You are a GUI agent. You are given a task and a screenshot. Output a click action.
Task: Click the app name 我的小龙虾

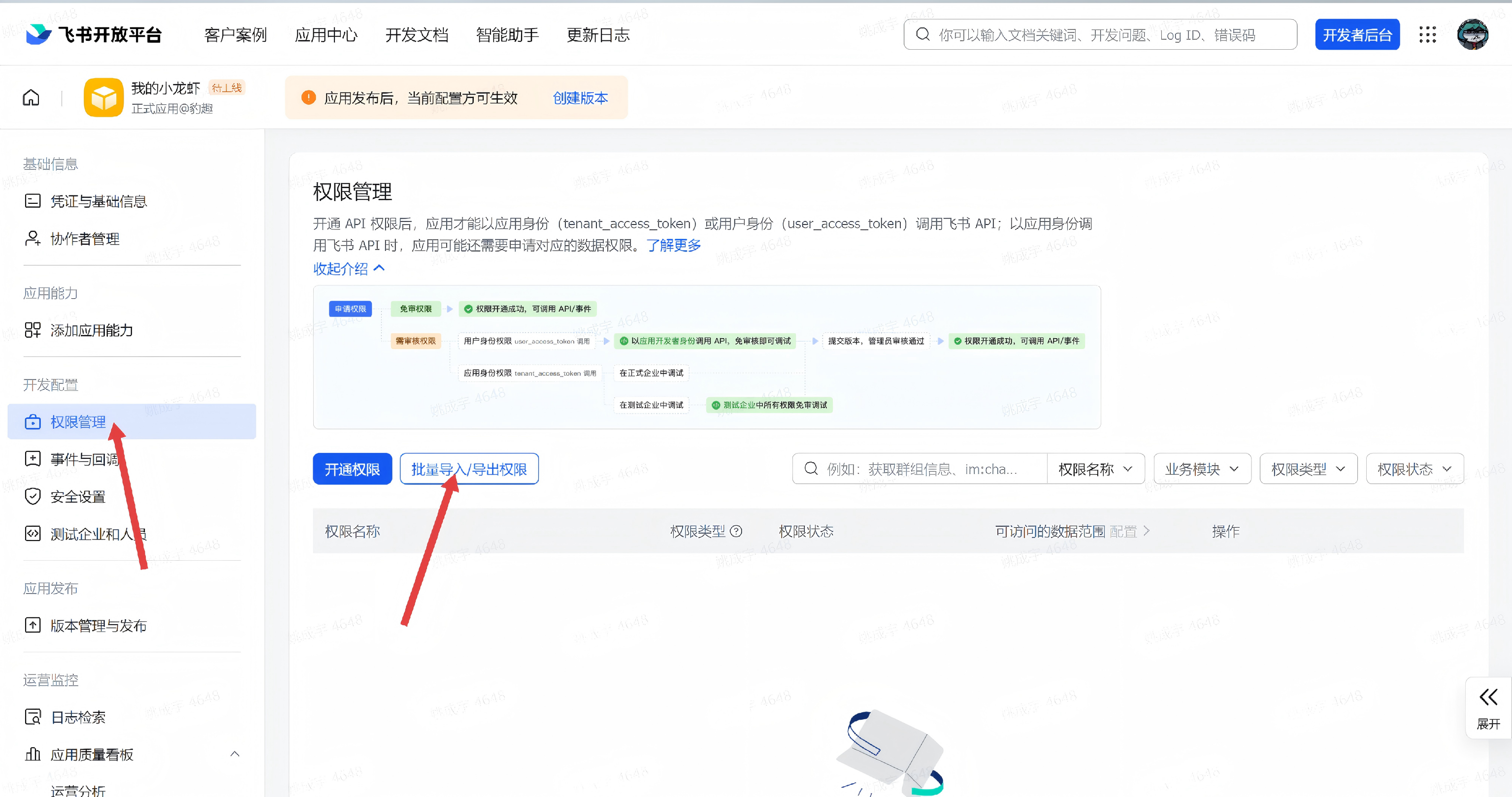pyautogui.click(x=166, y=88)
